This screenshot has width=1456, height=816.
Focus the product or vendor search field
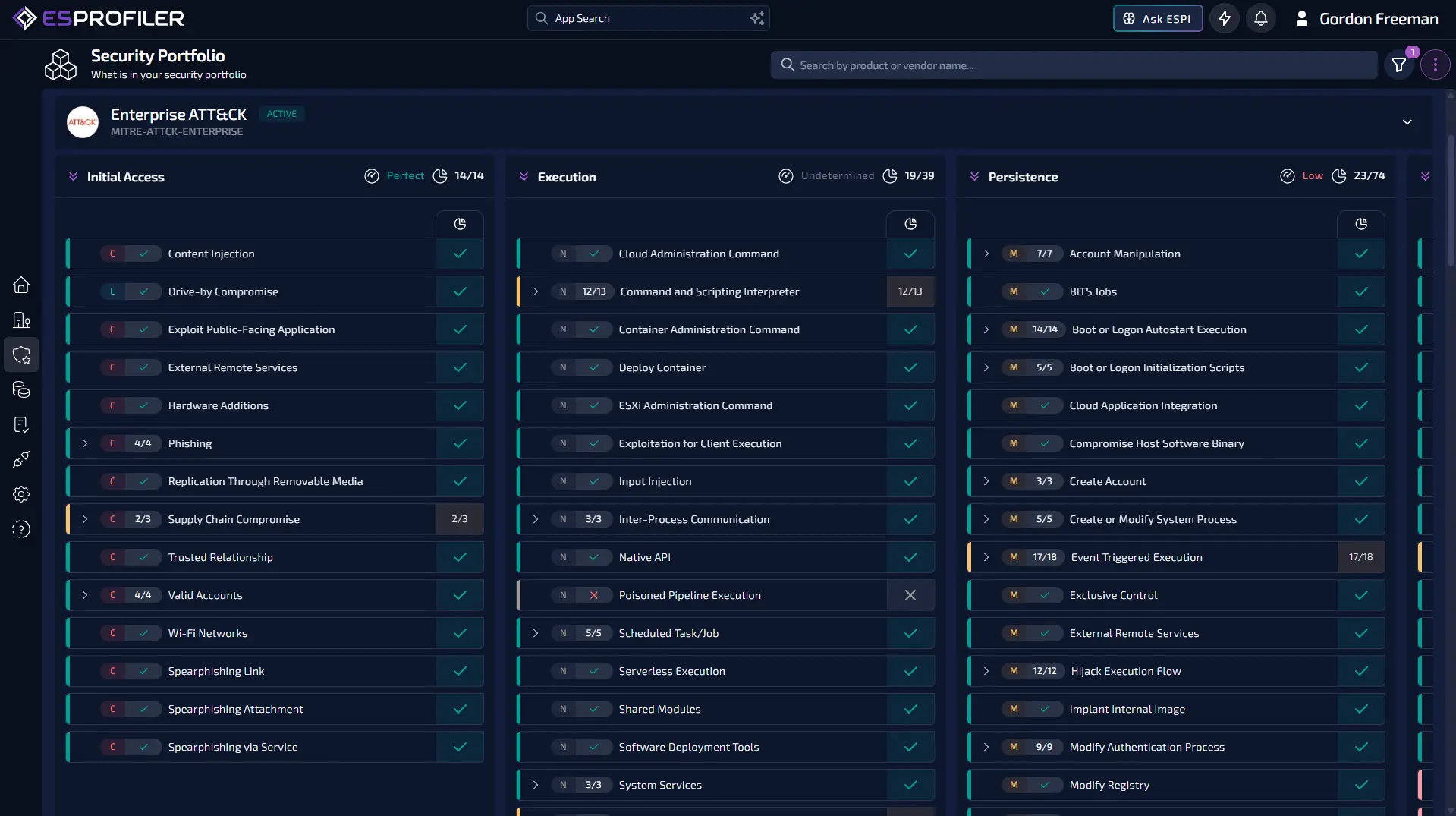[x=1074, y=65]
